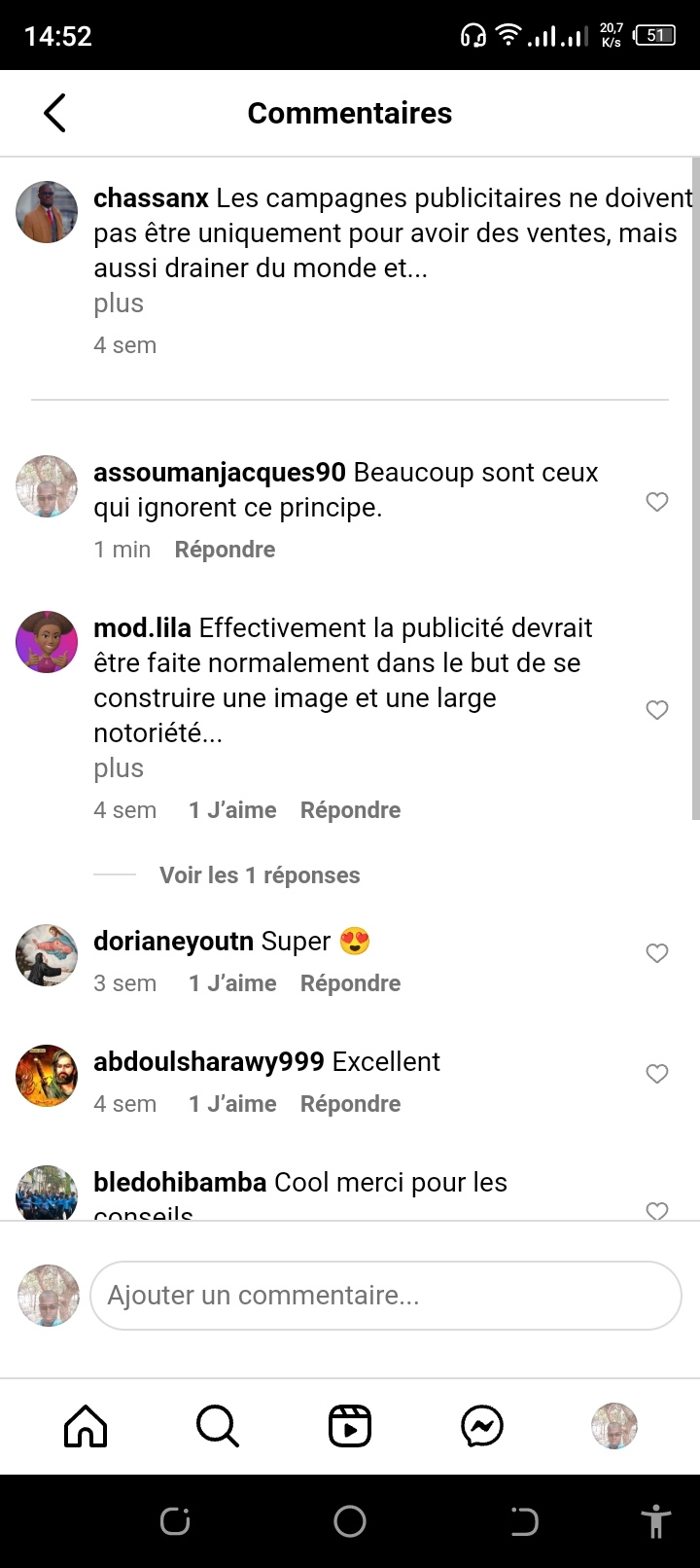The image size is (700, 1568).
Task: Like dorianeyoutn's Super comment heart
Action: point(657,953)
